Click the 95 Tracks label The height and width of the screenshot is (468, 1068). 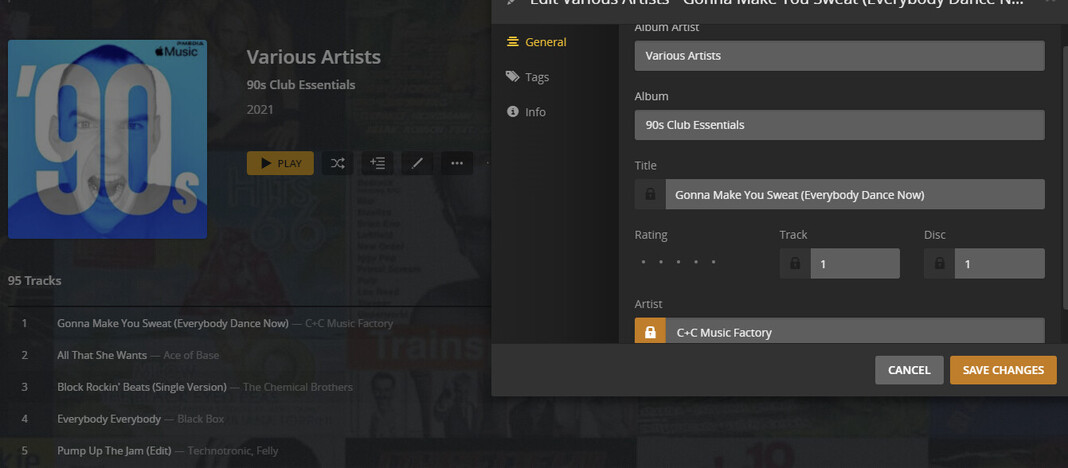coord(35,281)
